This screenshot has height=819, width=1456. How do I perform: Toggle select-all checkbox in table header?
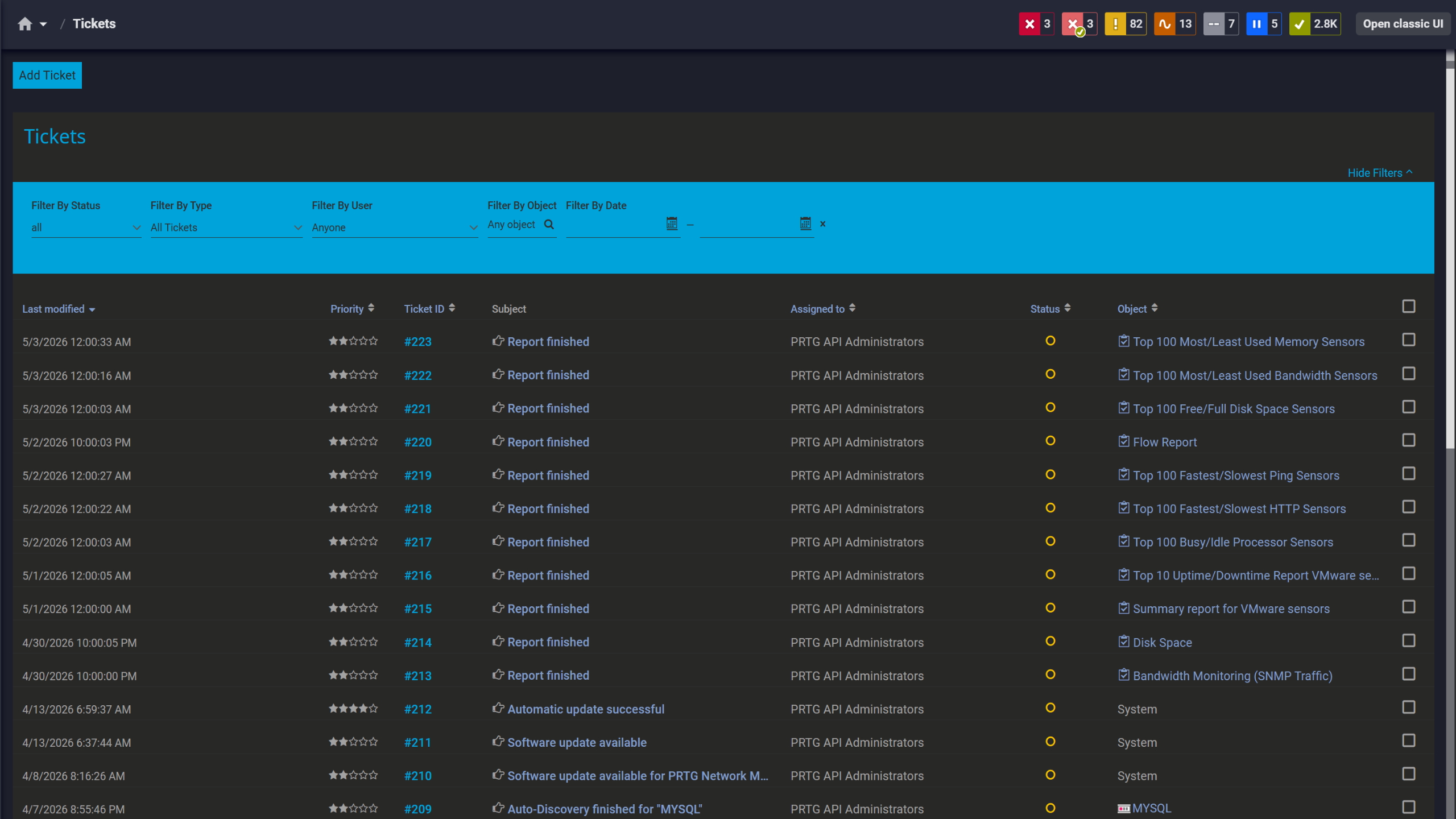pyautogui.click(x=1408, y=307)
